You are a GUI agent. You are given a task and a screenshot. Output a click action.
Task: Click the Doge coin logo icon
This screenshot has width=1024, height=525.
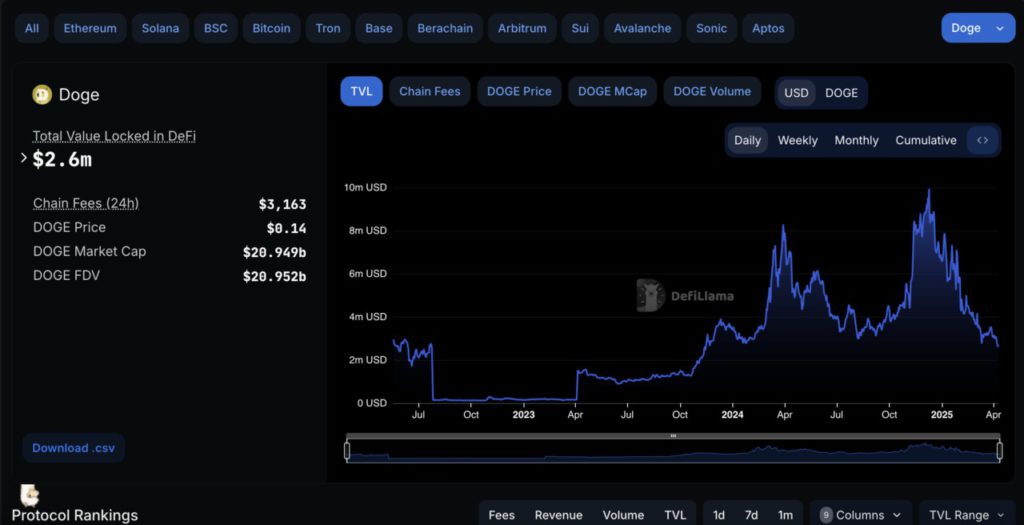tap(42, 95)
